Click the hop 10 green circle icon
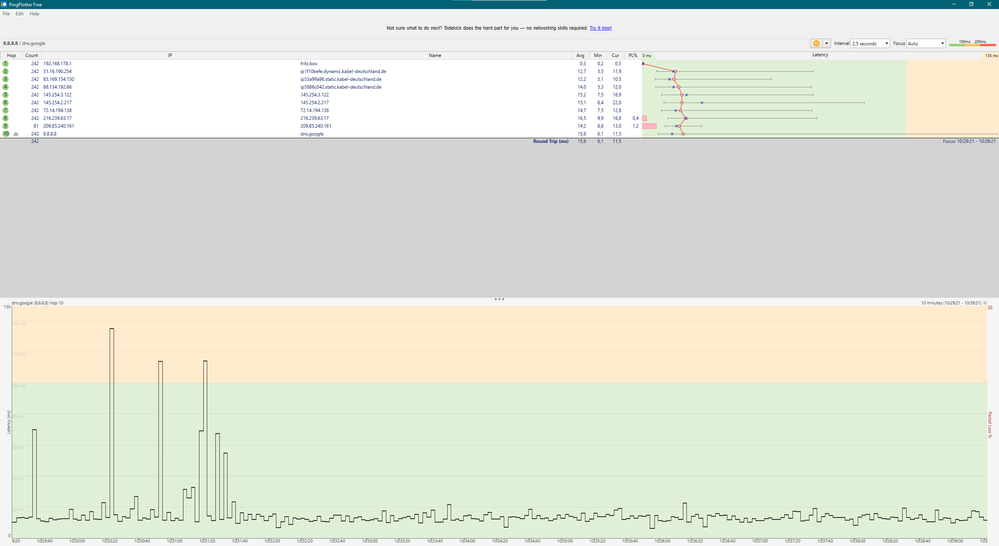 tap(6, 134)
